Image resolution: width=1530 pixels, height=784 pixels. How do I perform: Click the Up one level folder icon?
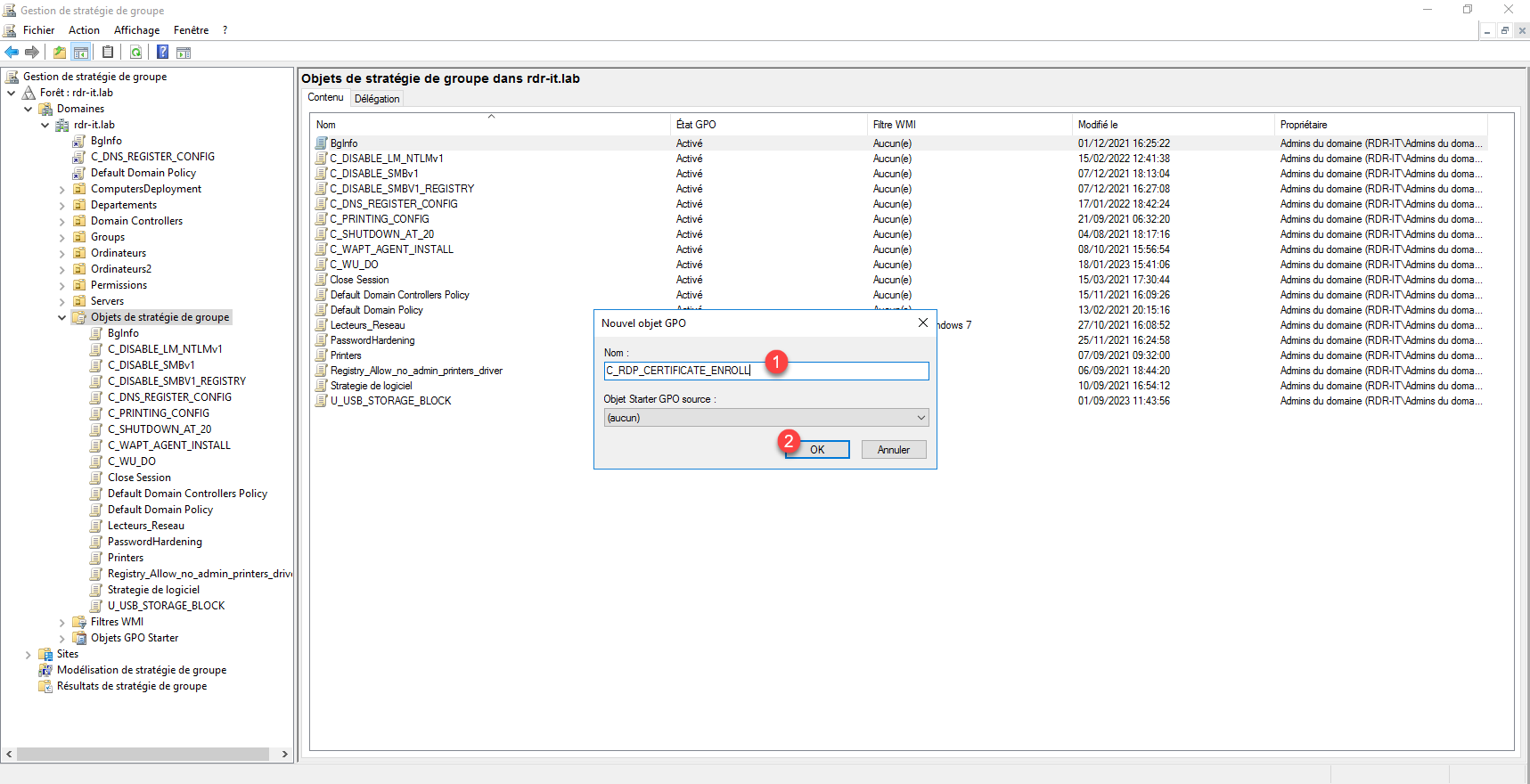click(x=59, y=53)
